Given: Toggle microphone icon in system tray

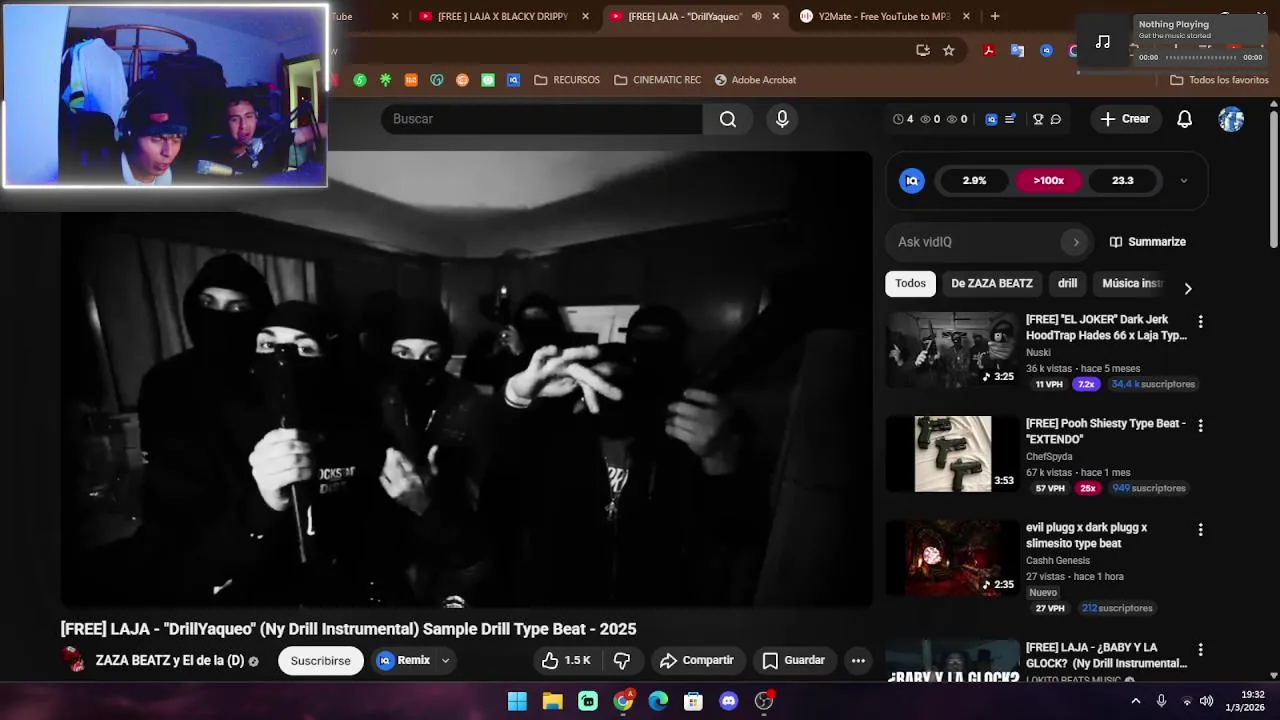Looking at the screenshot, I should (x=1161, y=701).
